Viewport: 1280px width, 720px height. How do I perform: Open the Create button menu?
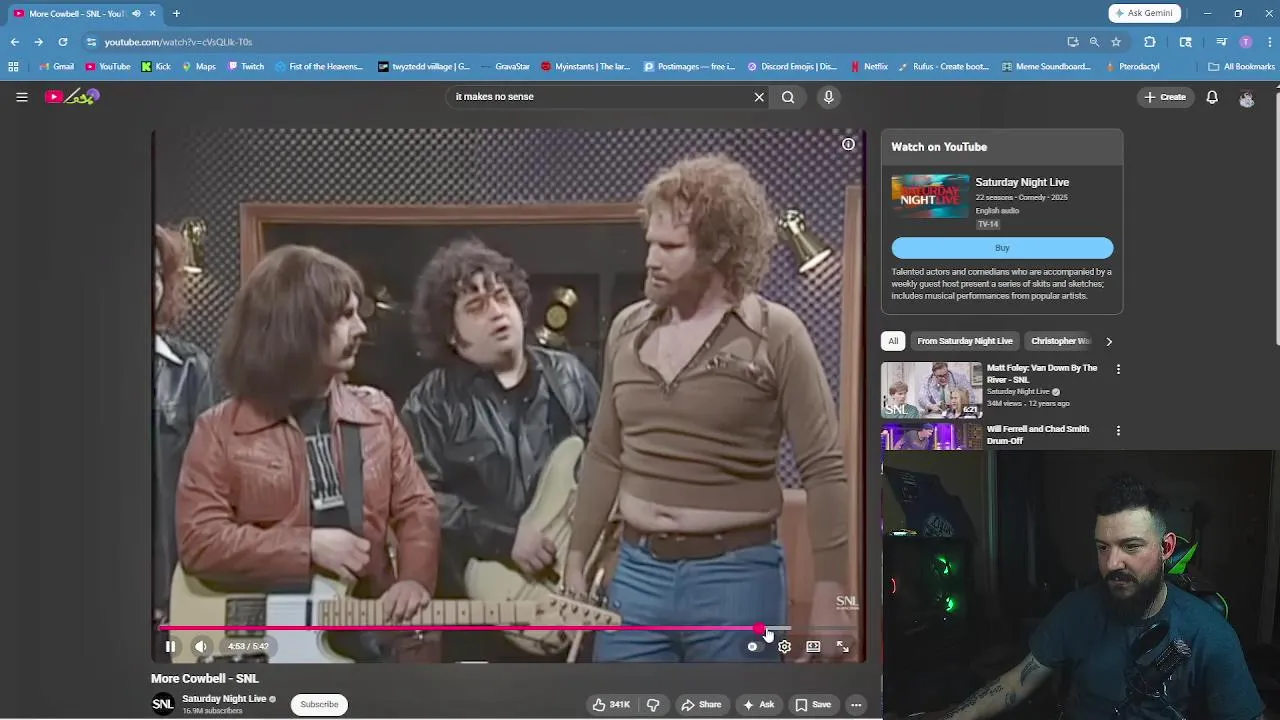1165,97
